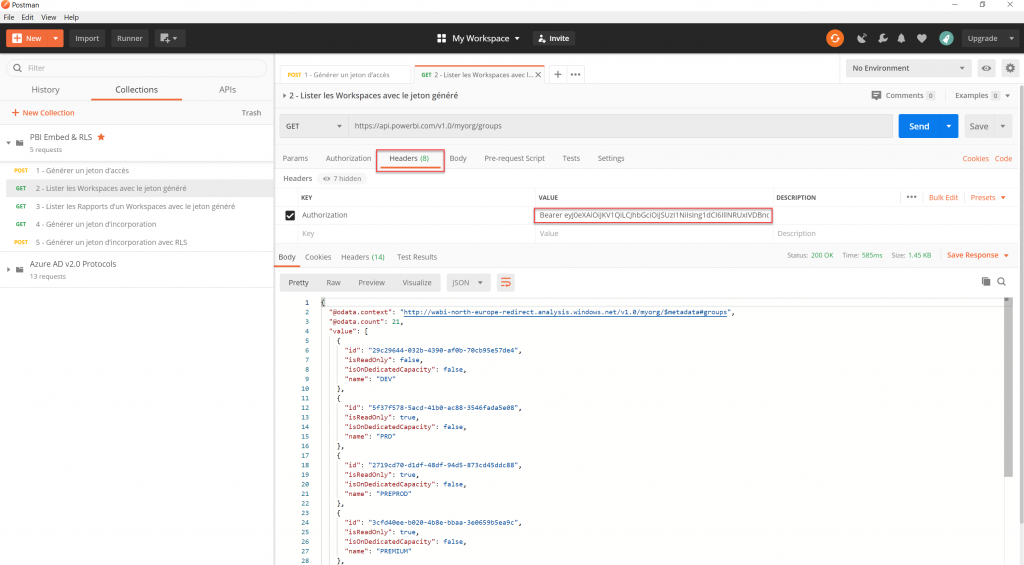Image resolution: width=1024 pixels, height=565 pixels.
Task: Click the search magnifier in filter
Action: coord(18,68)
